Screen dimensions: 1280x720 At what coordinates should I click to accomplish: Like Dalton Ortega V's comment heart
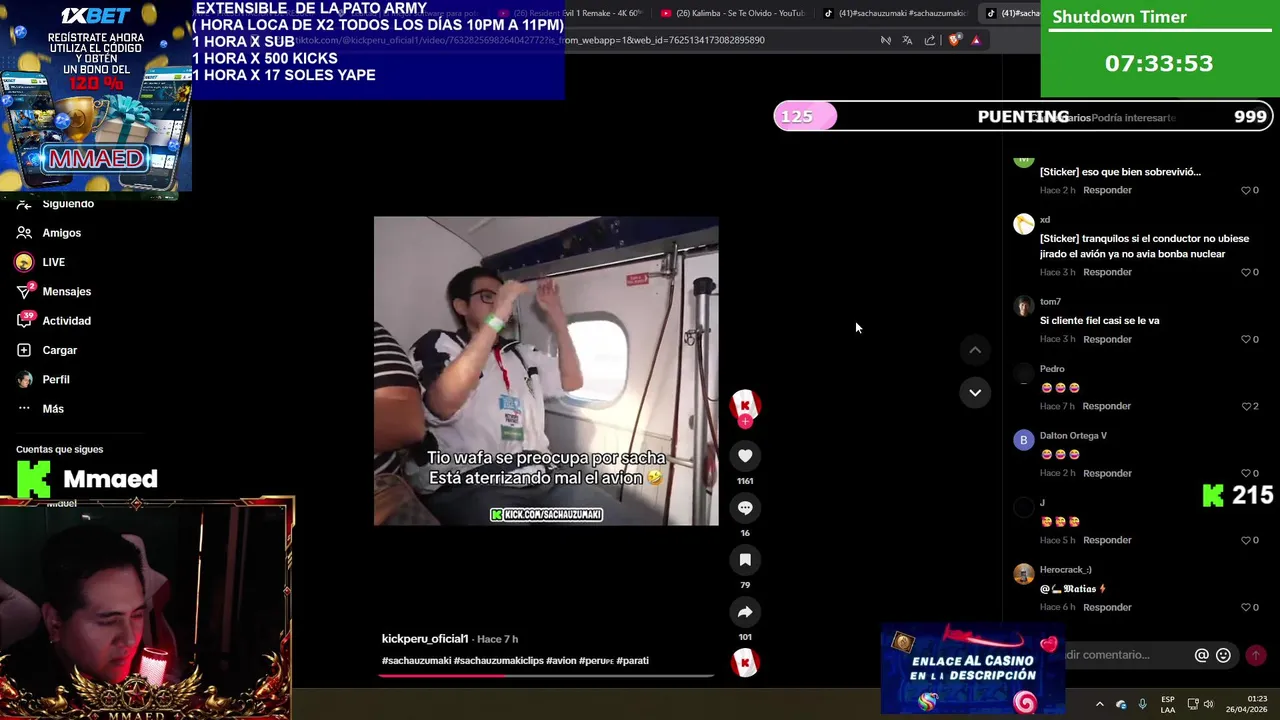tap(1246, 473)
